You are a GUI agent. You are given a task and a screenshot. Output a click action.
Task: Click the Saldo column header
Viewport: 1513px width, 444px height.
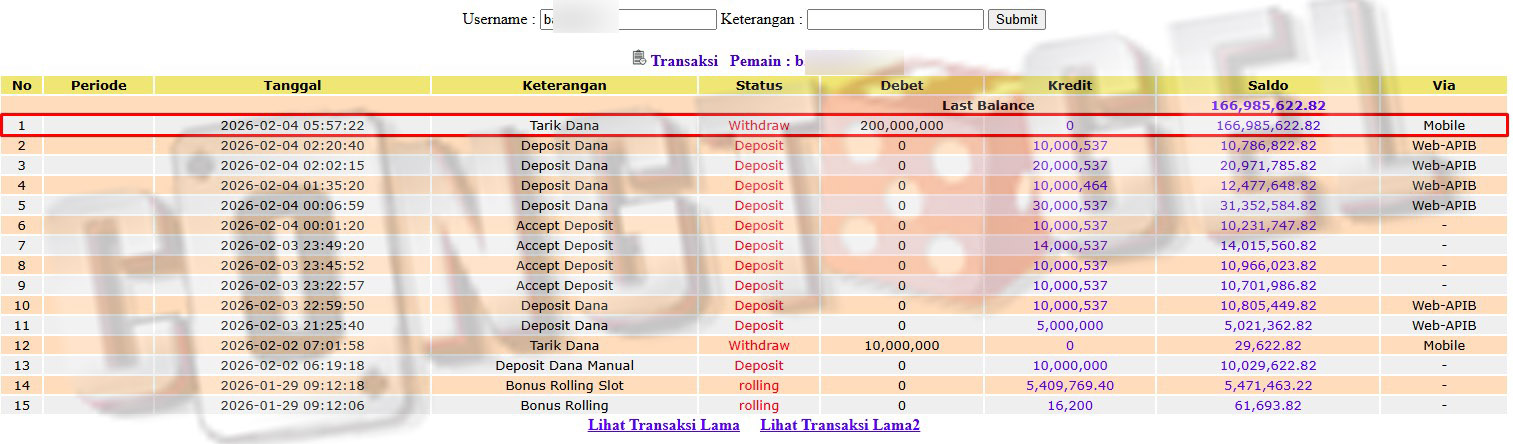1268,86
